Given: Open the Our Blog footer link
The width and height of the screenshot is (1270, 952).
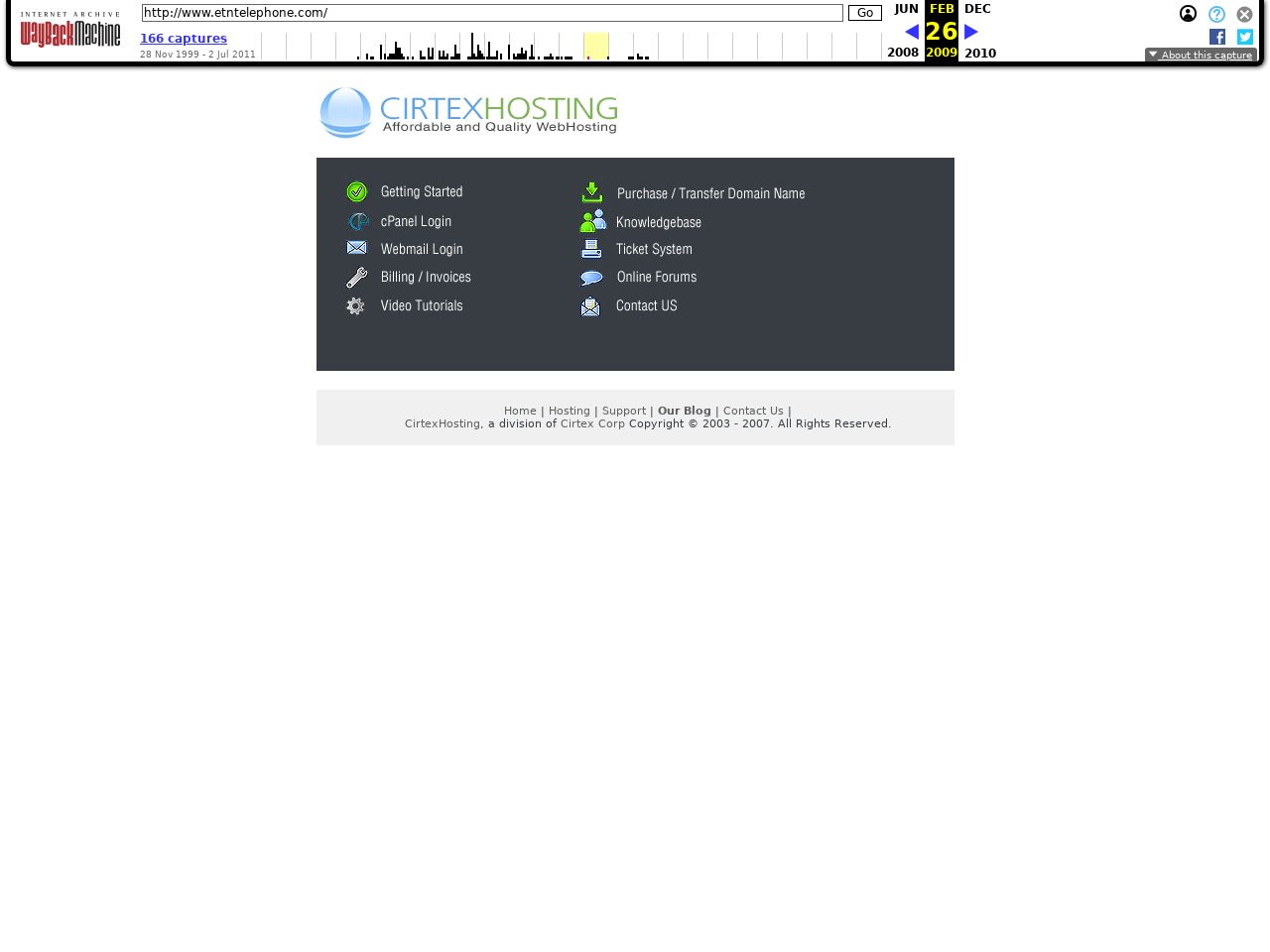Looking at the screenshot, I should point(684,411).
